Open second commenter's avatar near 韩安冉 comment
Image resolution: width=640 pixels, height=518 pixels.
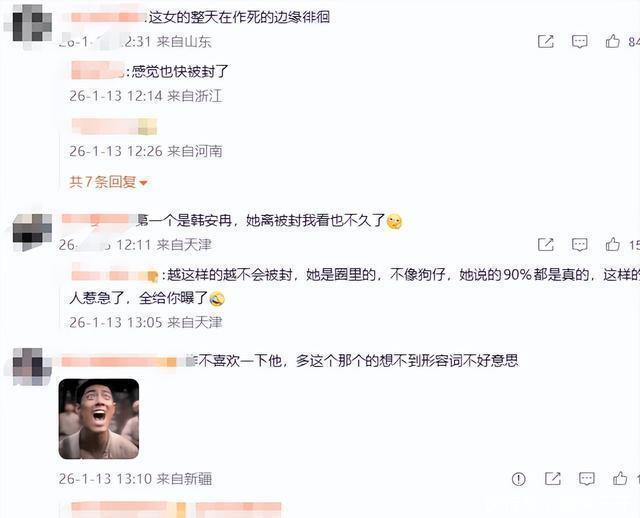pos(32,231)
